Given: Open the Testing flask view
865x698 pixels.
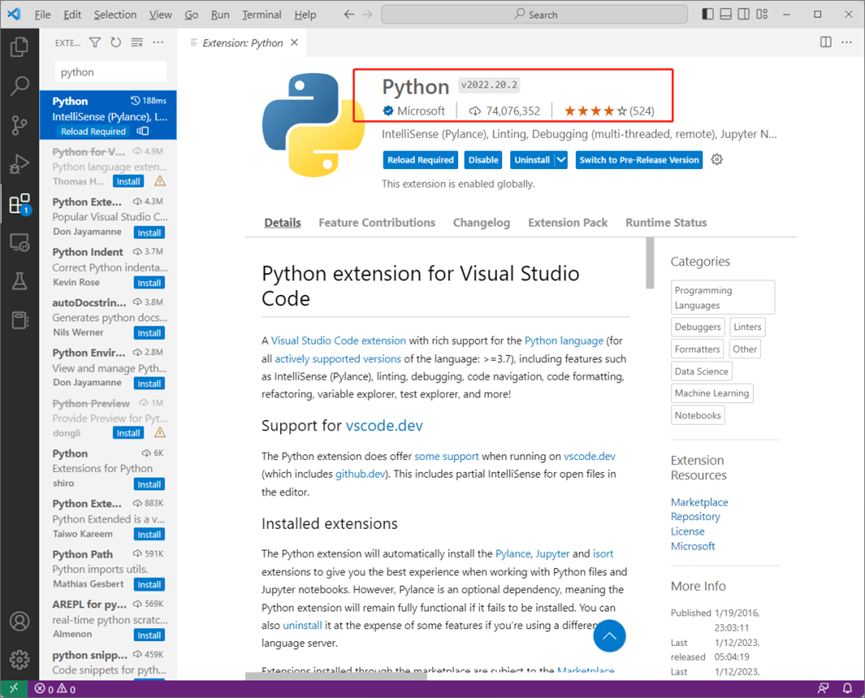Looking at the screenshot, I should [19, 281].
